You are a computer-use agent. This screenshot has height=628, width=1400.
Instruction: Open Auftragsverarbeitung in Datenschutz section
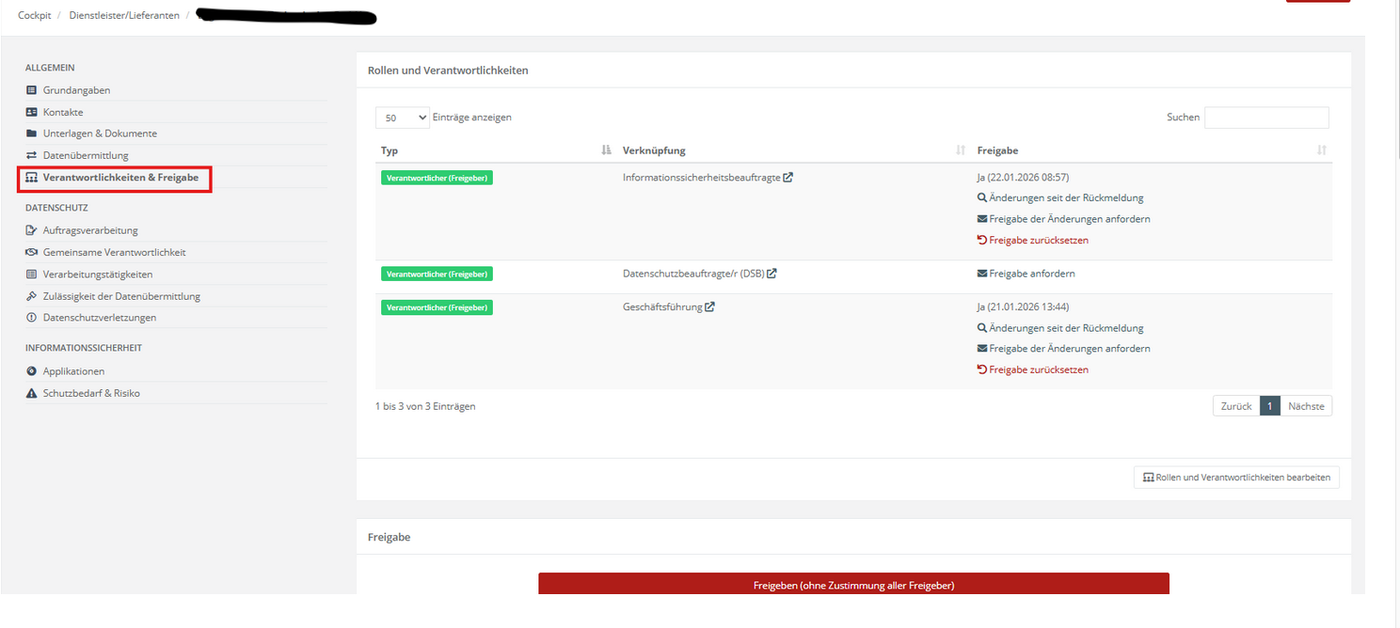82,230
